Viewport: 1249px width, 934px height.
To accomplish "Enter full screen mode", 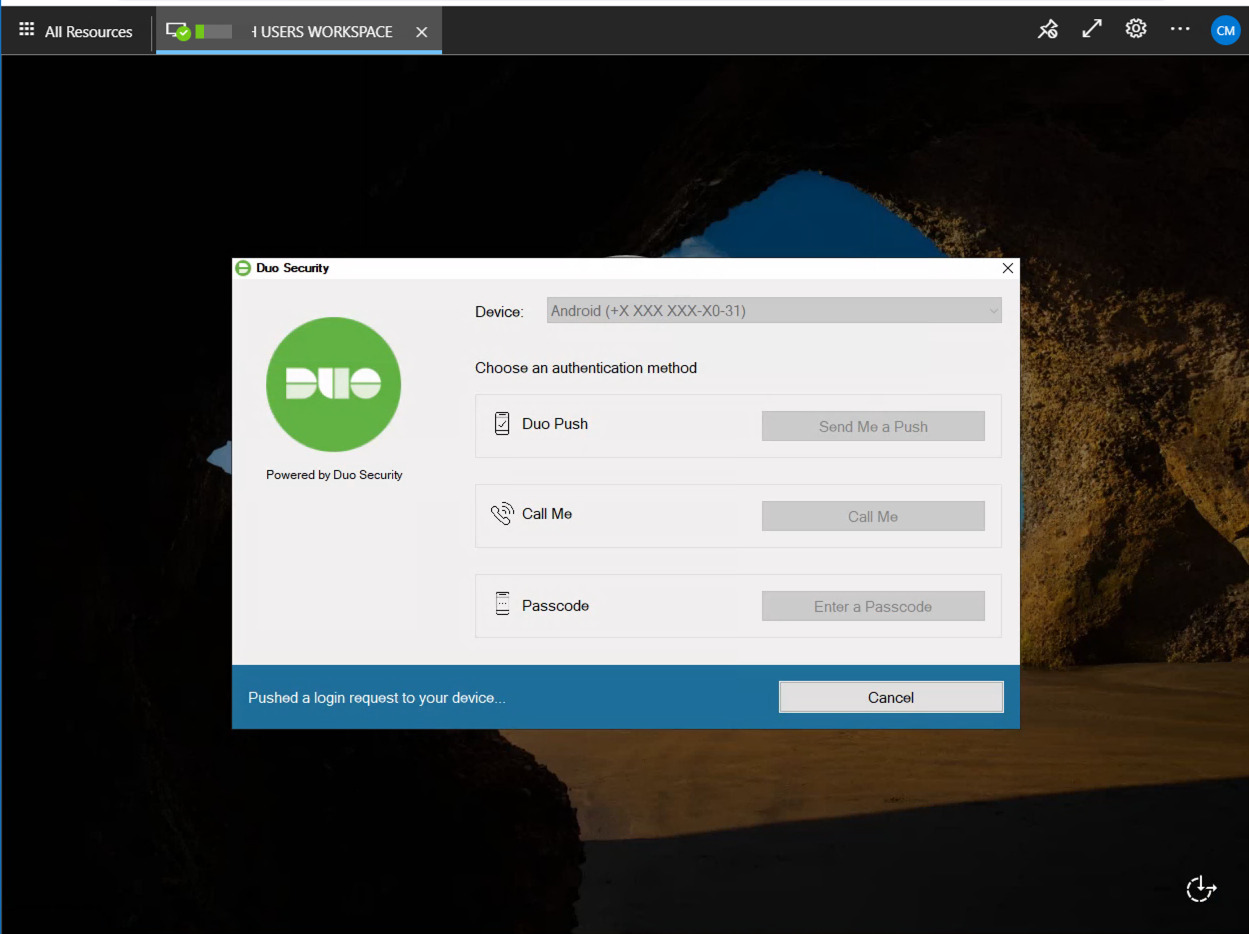I will tap(1092, 30).
